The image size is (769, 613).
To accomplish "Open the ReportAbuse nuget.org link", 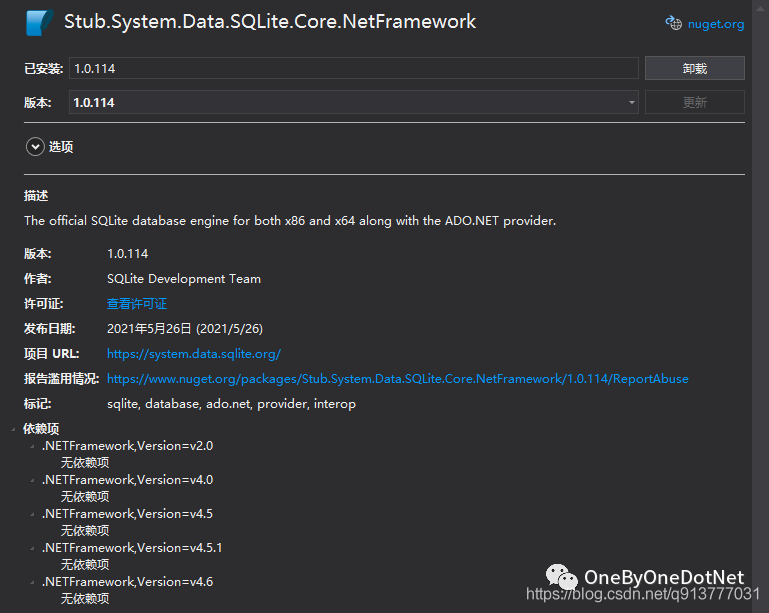I will [397, 379].
